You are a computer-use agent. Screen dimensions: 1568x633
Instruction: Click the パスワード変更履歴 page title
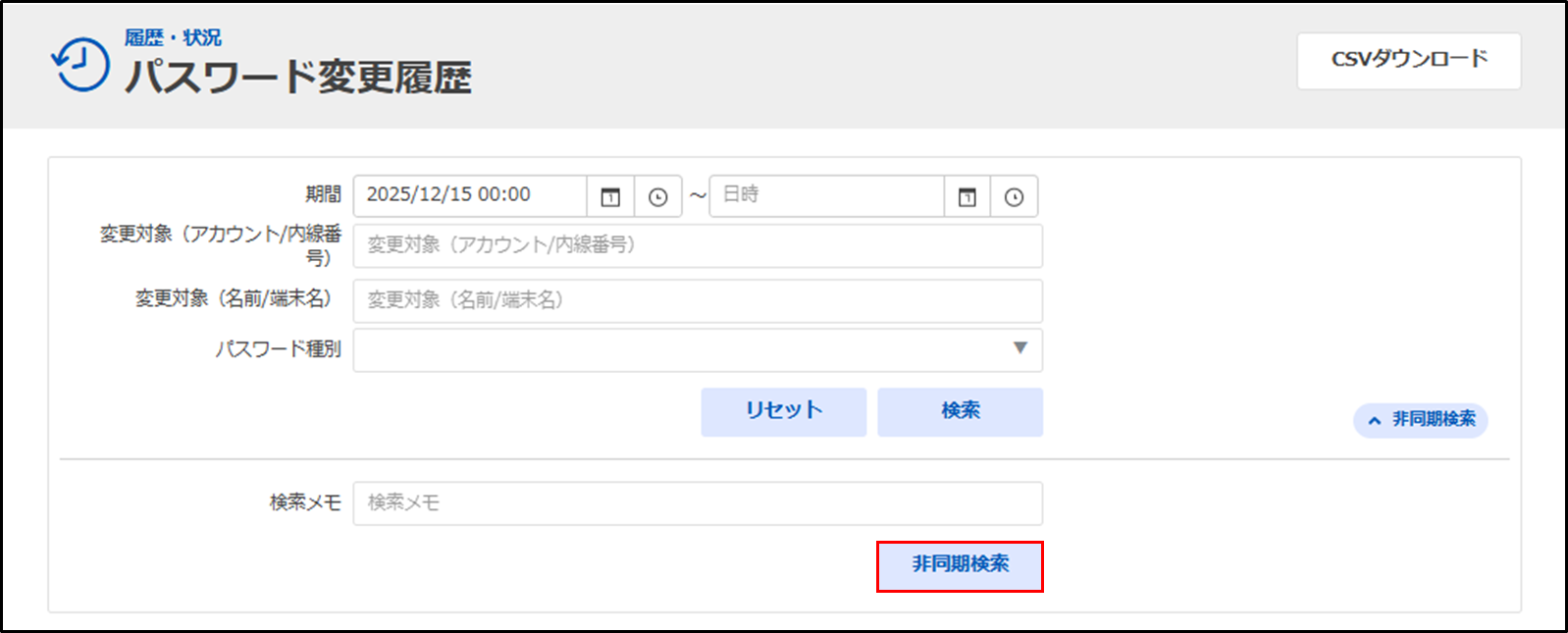(298, 78)
